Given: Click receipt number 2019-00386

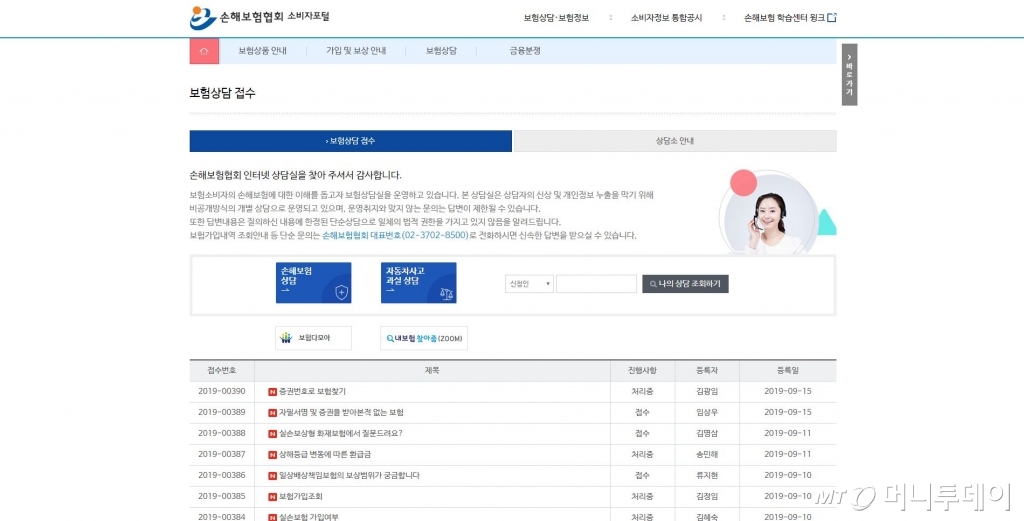Looking at the screenshot, I should (x=222, y=475).
